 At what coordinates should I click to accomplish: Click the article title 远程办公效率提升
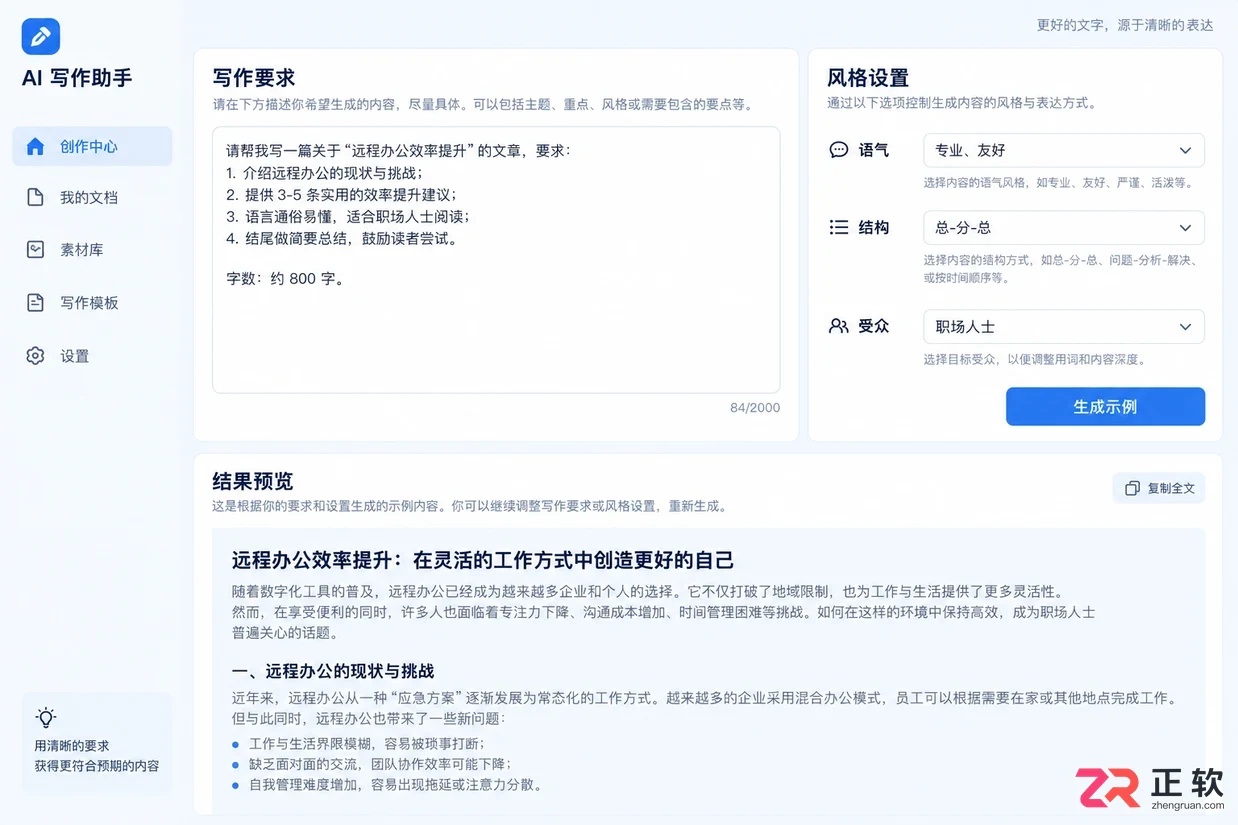pos(482,560)
